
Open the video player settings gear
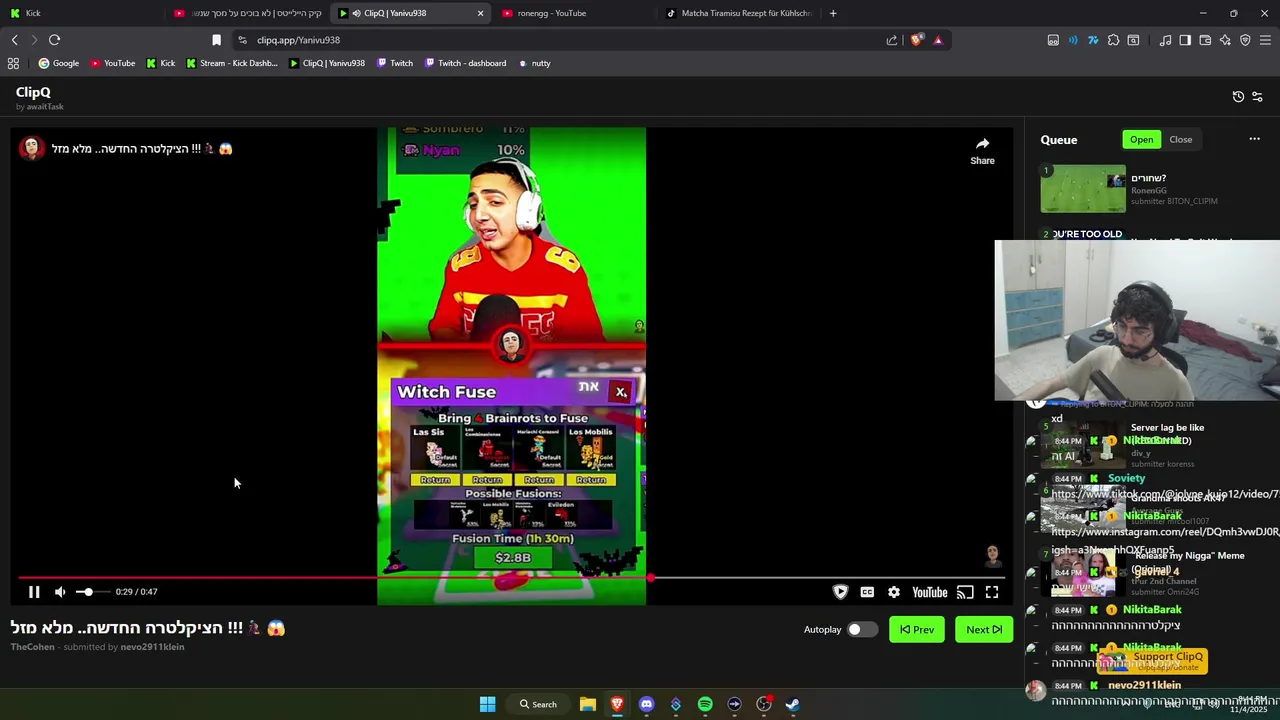[x=894, y=592]
